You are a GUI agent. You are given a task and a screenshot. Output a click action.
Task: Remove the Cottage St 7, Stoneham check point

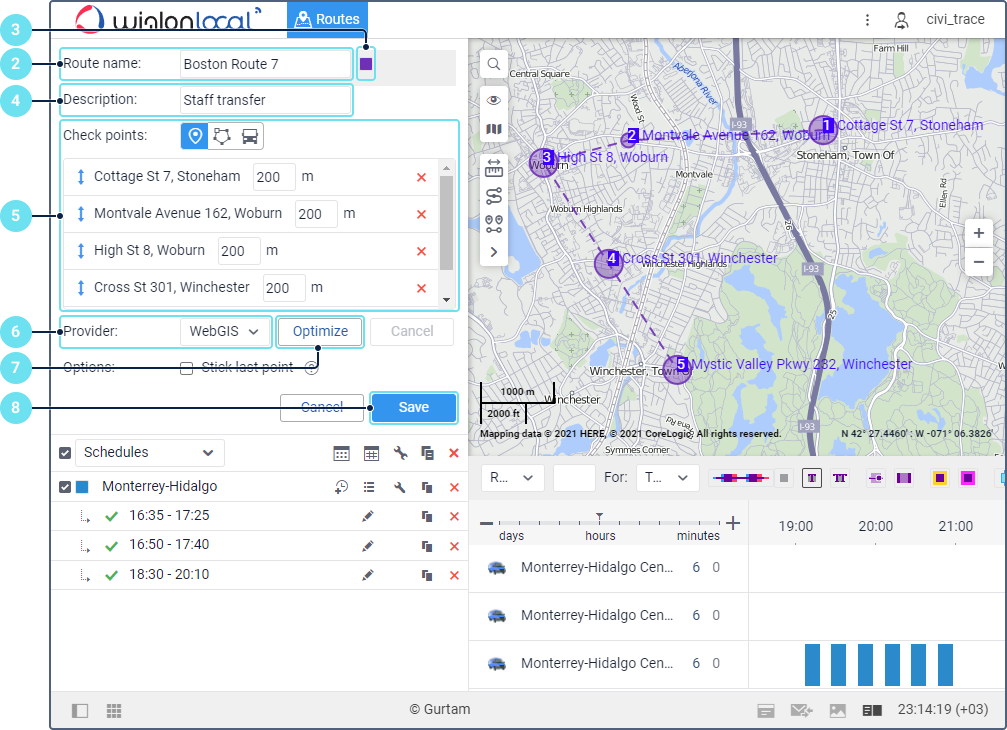(x=421, y=177)
